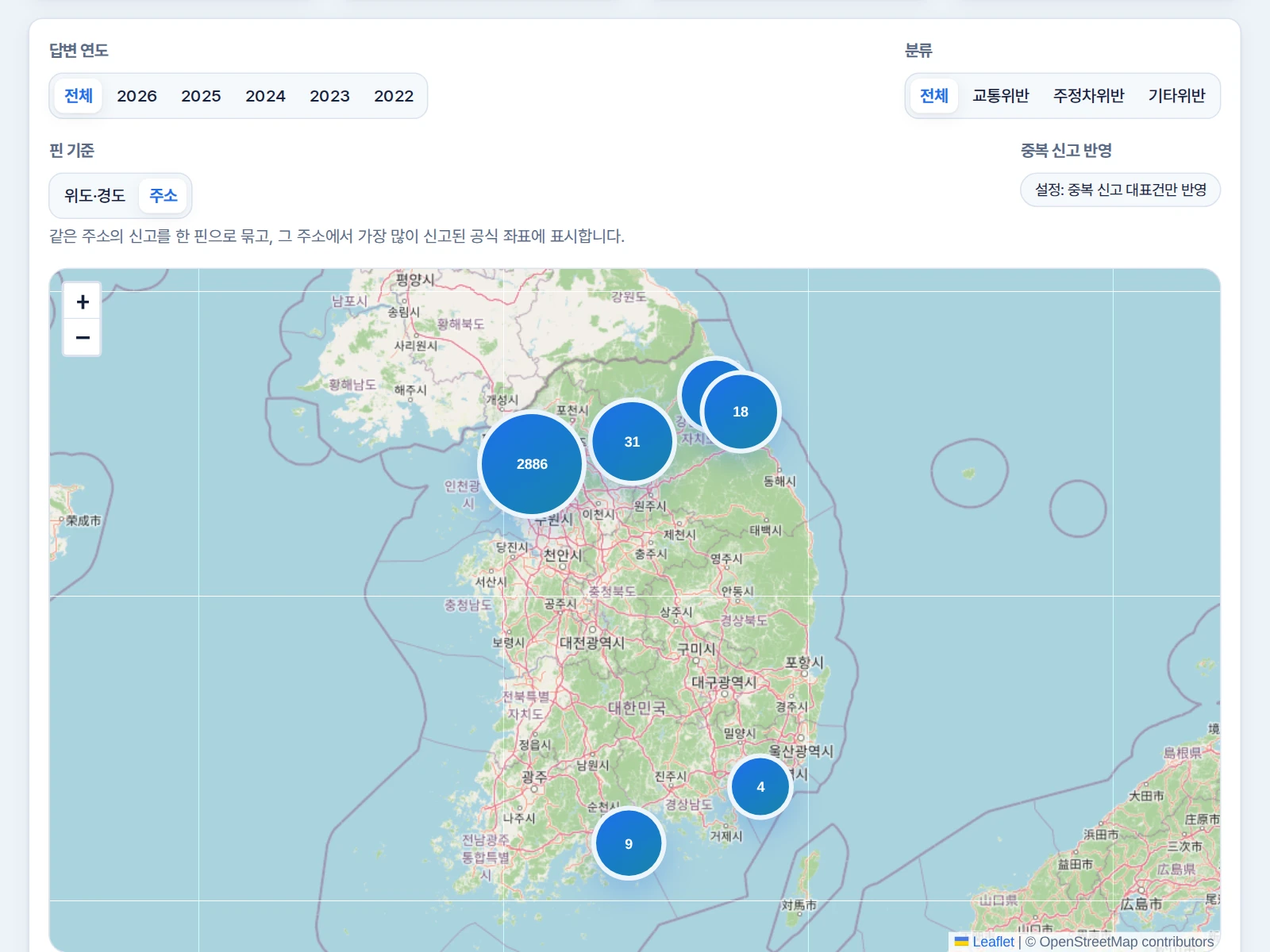
Task: Click the 보령시 label on the map
Action: (x=508, y=642)
